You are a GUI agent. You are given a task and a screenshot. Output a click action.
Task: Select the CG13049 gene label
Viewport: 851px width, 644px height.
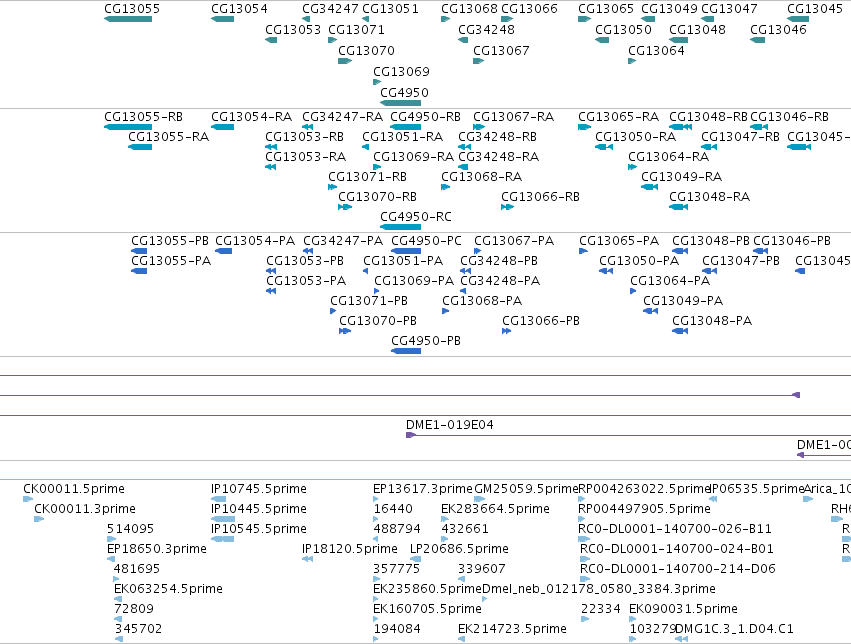click(x=669, y=9)
